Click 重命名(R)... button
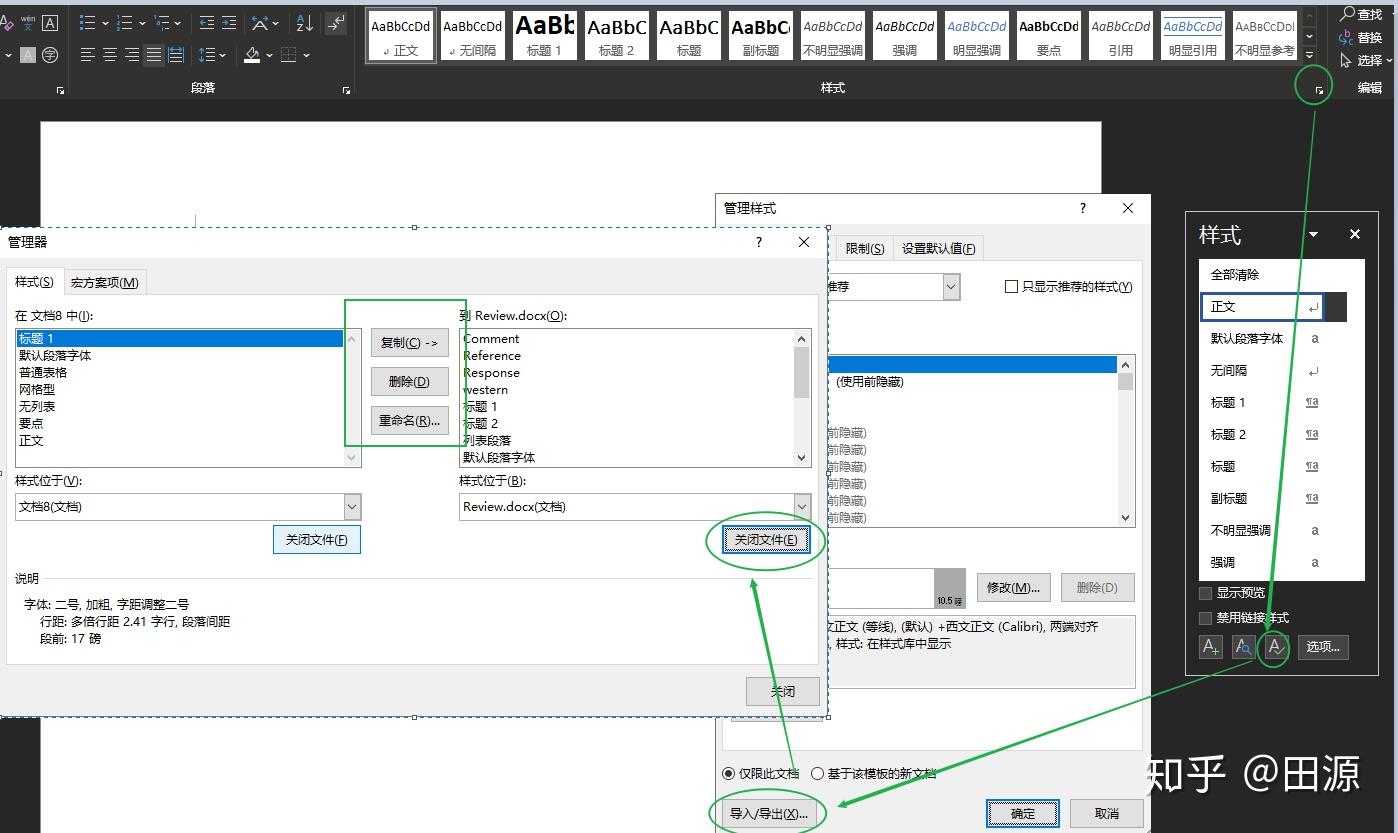Screen dimensions: 1398x833 coord(410,421)
